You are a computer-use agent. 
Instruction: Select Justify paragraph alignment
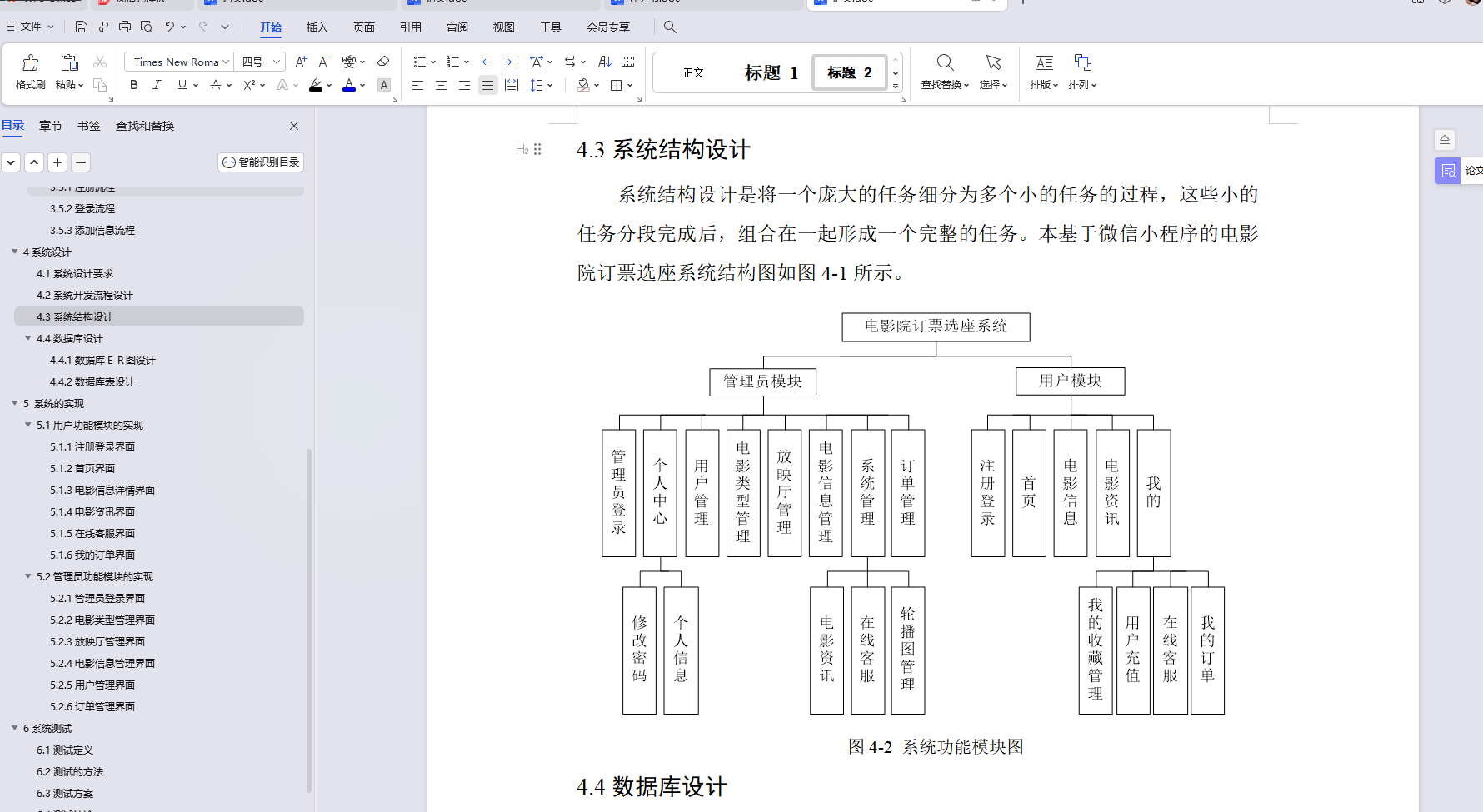pos(487,85)
